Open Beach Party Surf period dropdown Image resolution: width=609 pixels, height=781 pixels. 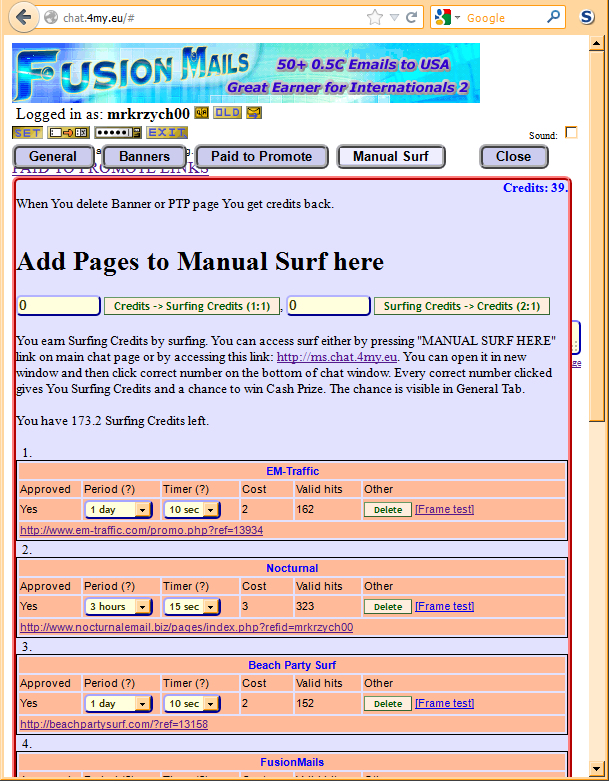tap(118, 704)
